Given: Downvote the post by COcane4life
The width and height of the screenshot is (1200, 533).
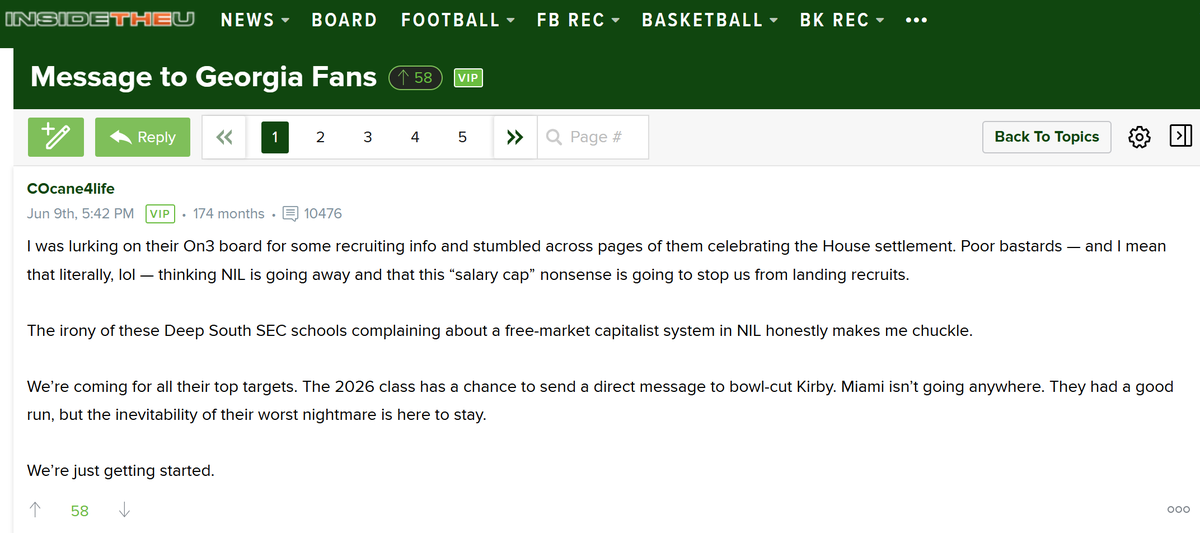Looking at the screenshot, I should [124, 510].
